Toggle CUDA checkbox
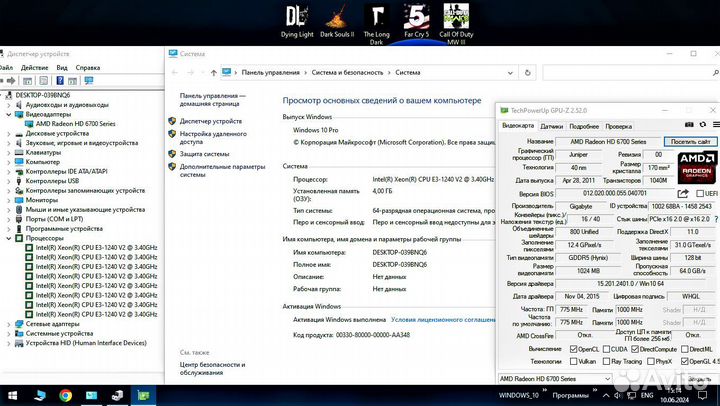Screen dimensions: 720x406 (606, 349)
